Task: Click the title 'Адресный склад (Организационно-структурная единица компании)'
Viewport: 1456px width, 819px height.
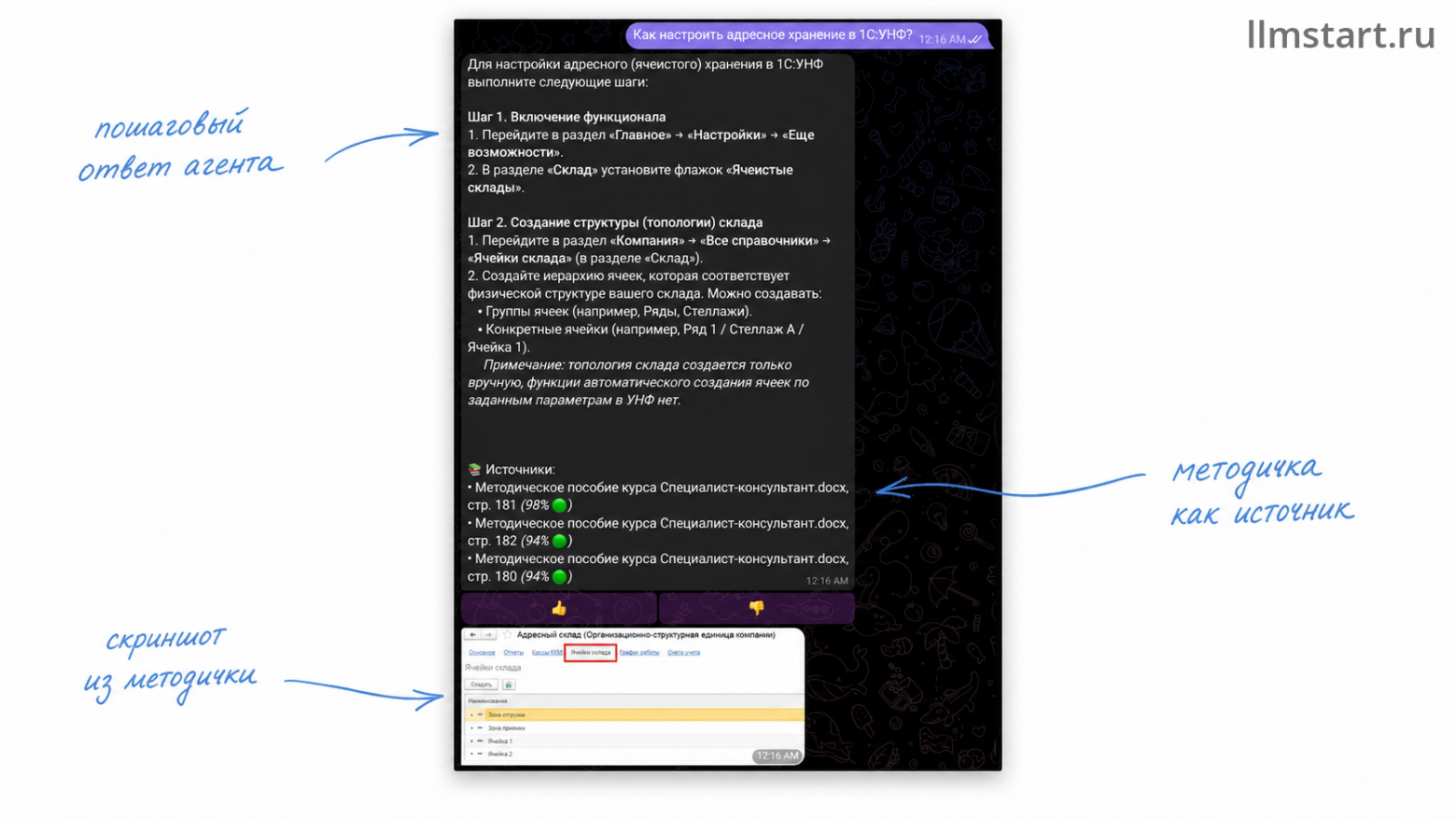Action: pyautogui.click(x=646, y=635)
